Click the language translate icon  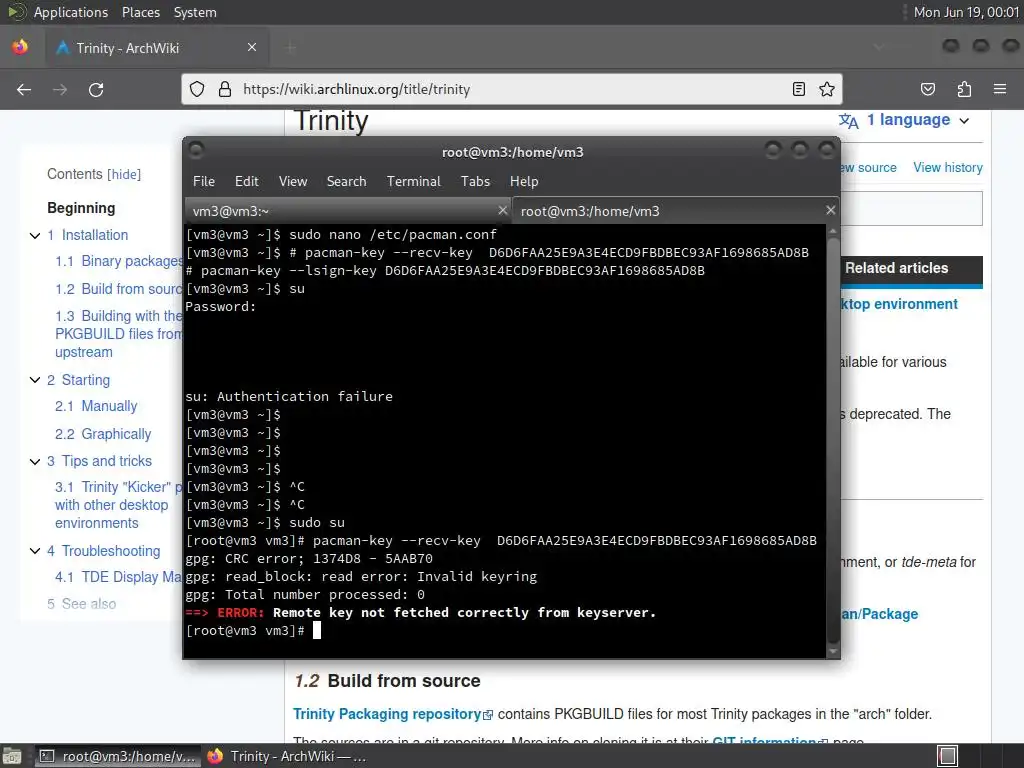coord(848,121)
